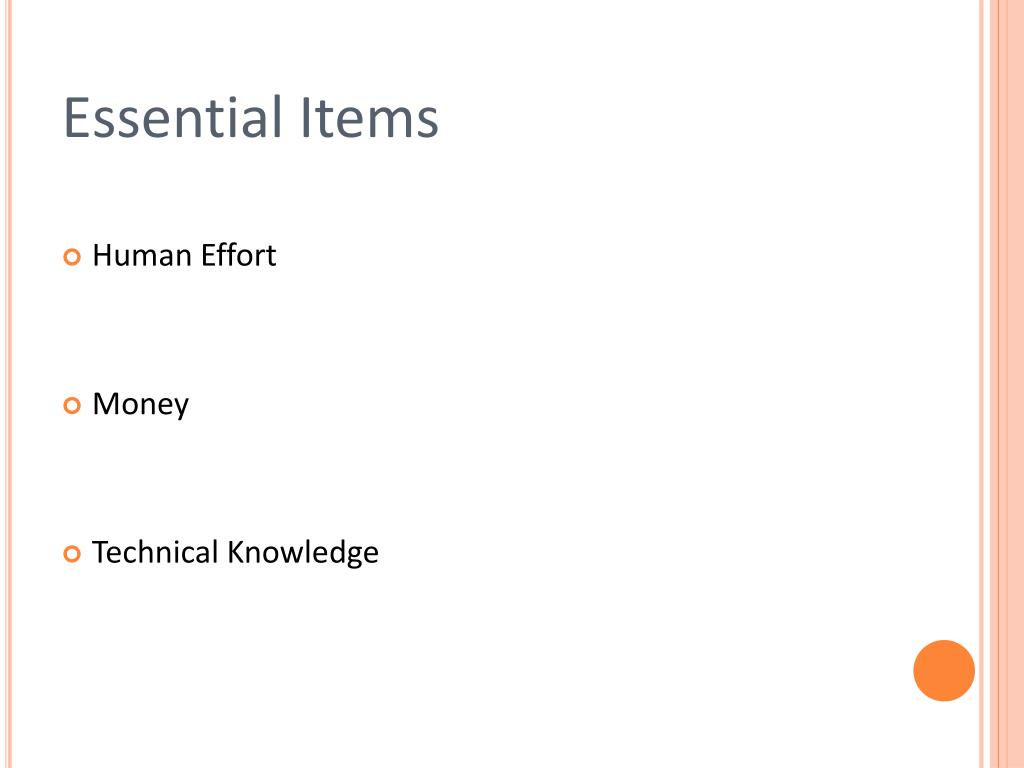The height and width of the screenshot is (768, 1024).
Task: Select the Money bullet text
Action: coord(140,405)
